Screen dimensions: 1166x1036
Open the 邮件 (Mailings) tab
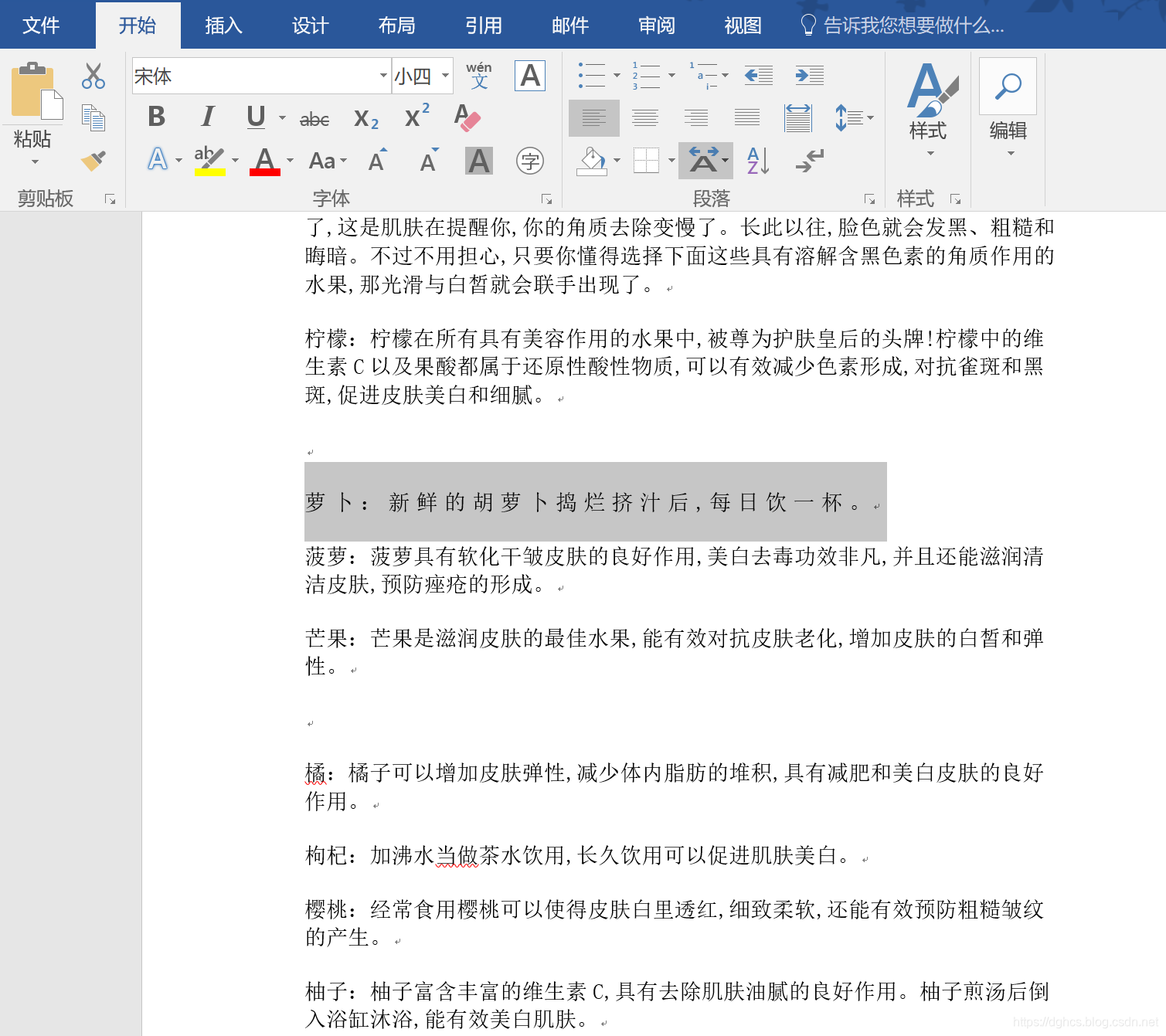(569, 25)
